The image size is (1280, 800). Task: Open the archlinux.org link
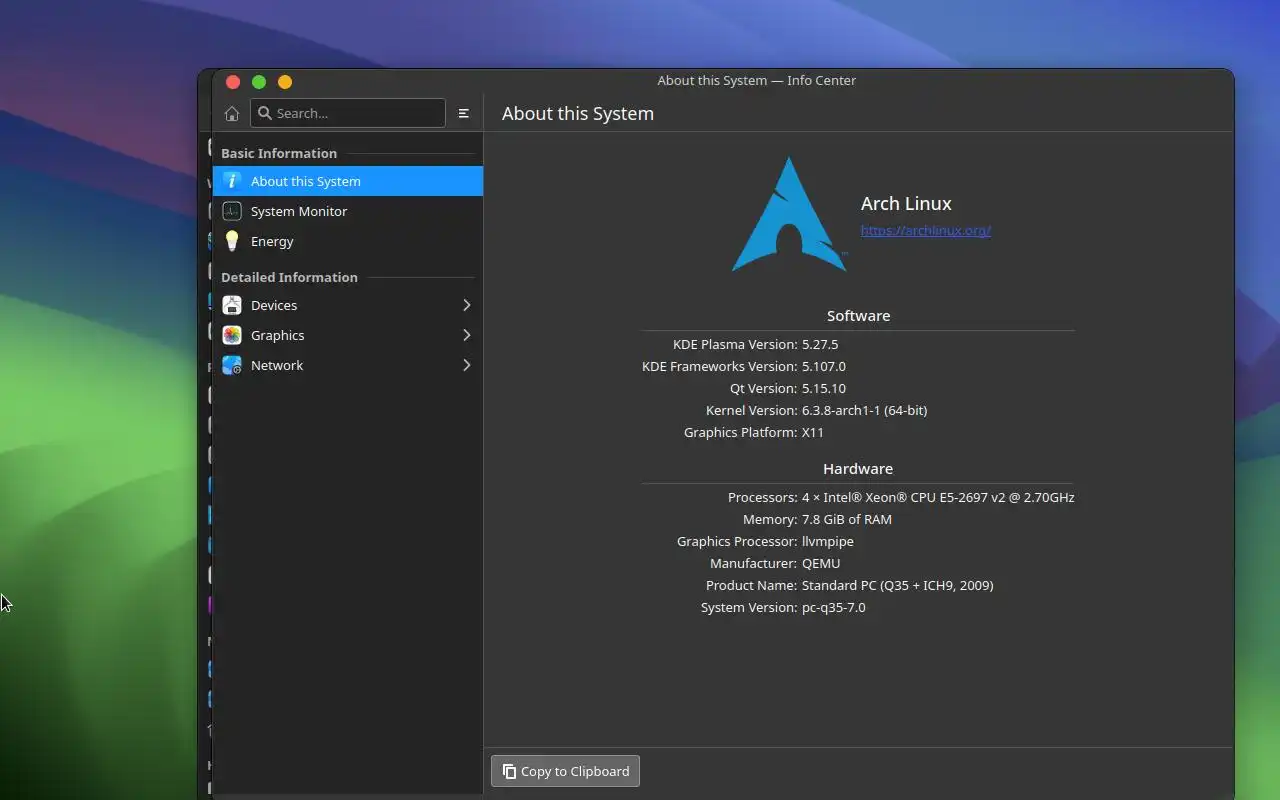tap(926, 230)
